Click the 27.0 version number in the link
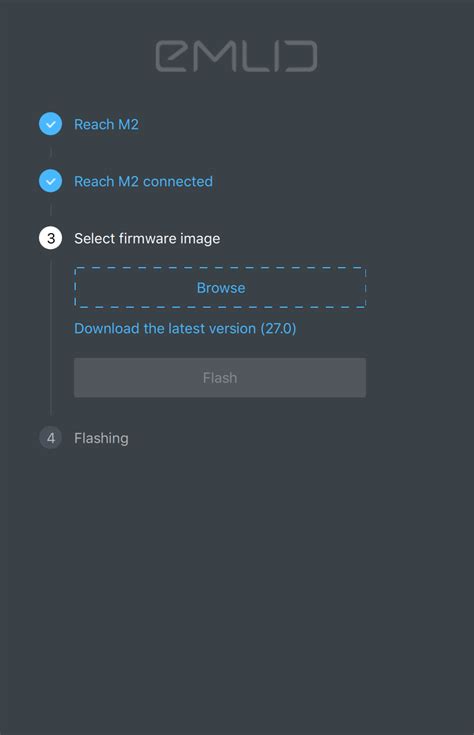The width and height of the screenshot is (474, 735). 278,328
